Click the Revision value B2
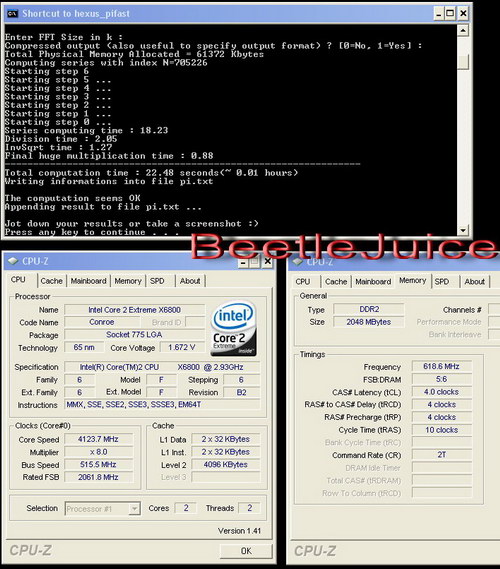This screenshot has width=500, height=569. 242,392
